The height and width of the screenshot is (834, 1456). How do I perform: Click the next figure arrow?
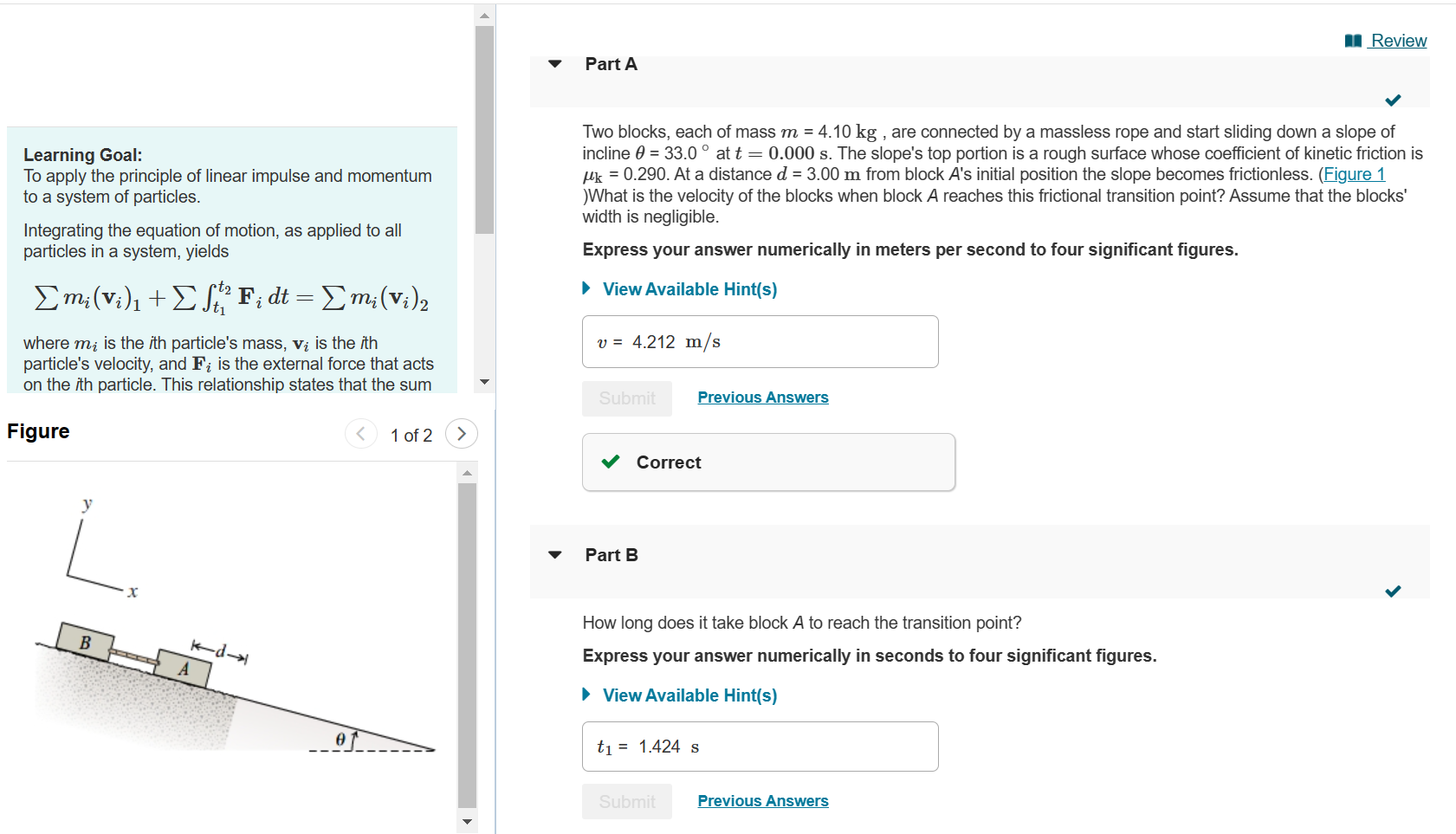click(x=462, y=434)
